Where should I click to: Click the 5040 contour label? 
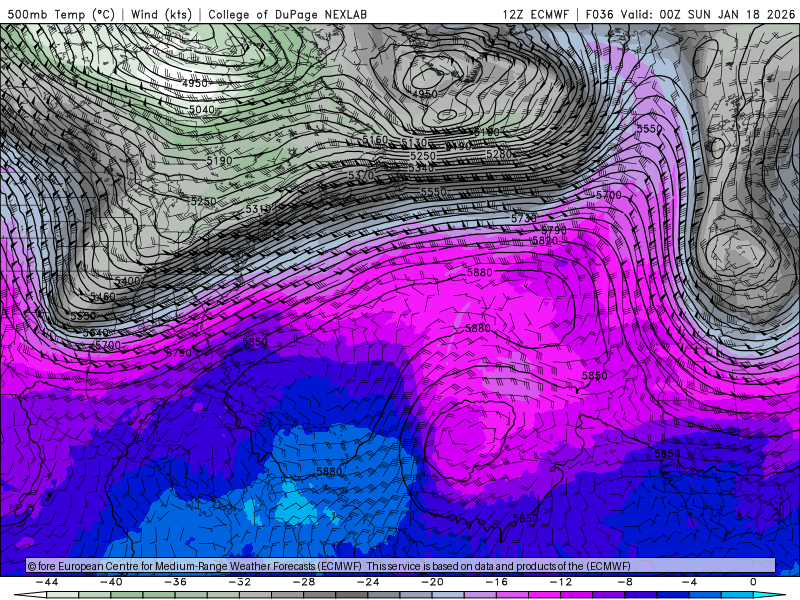pyautogui.click(x=202, y=109)
